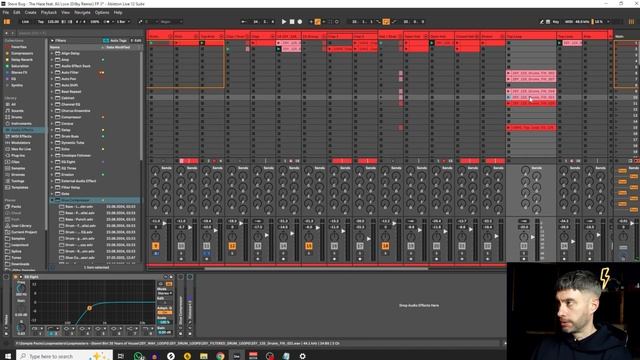Toggle the orange Loop switch in transport
The height and width of the screenshot is (360, 640).
click(x=386, y=22)
